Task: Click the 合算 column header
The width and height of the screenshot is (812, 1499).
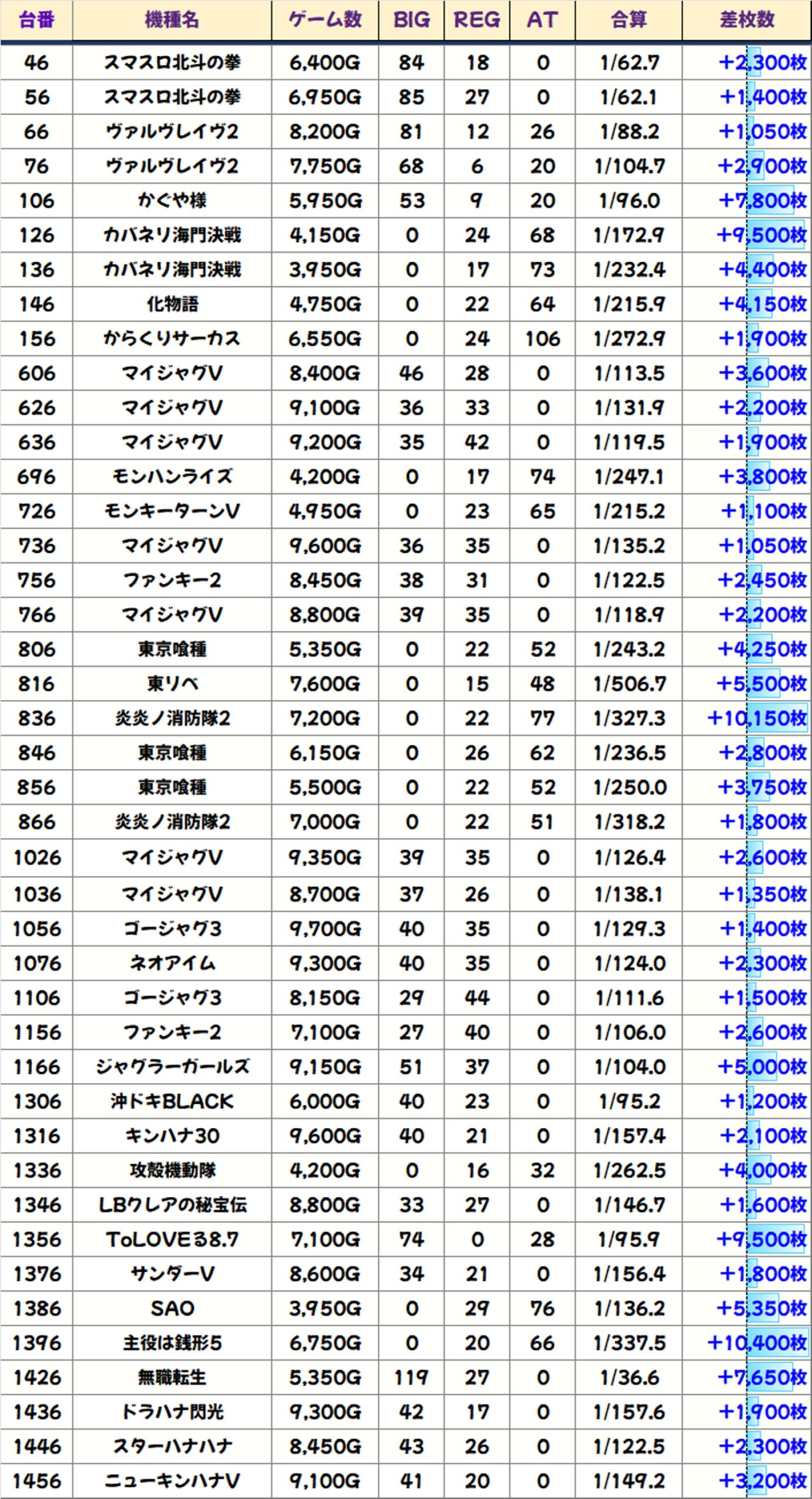Action: [629, 20]
